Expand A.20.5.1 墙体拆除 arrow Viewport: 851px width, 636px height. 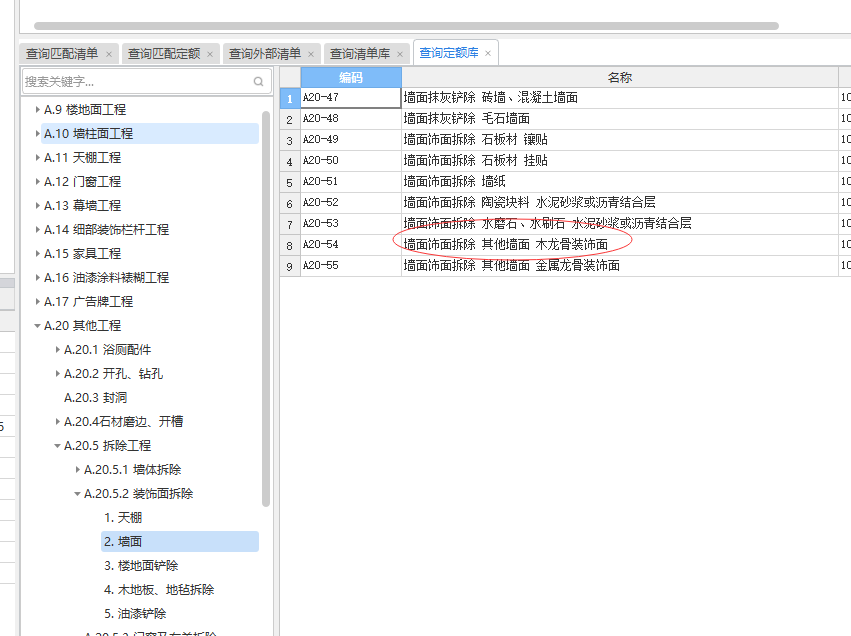click(x=78, y=469)
